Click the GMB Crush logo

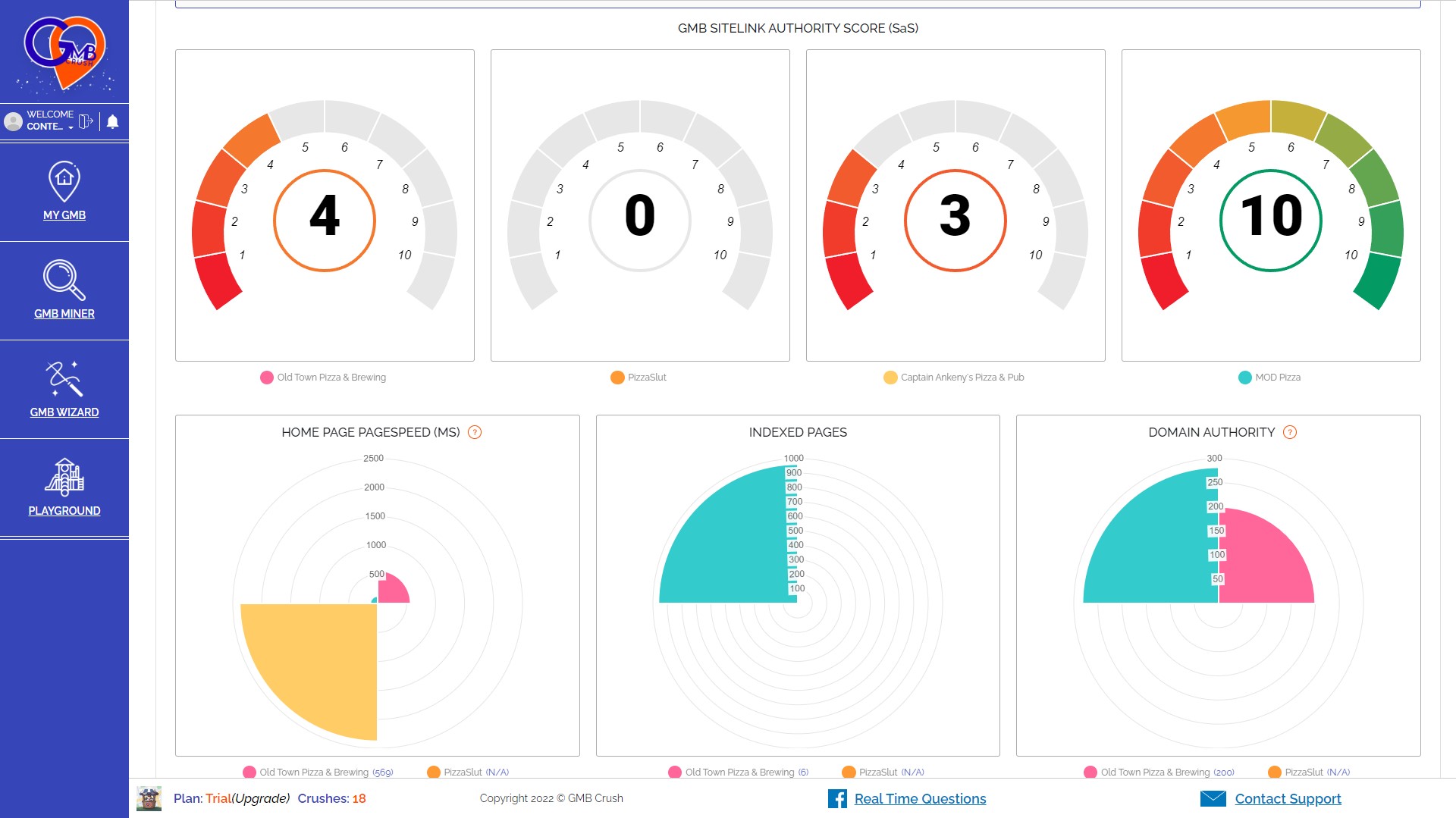[64, 52]
